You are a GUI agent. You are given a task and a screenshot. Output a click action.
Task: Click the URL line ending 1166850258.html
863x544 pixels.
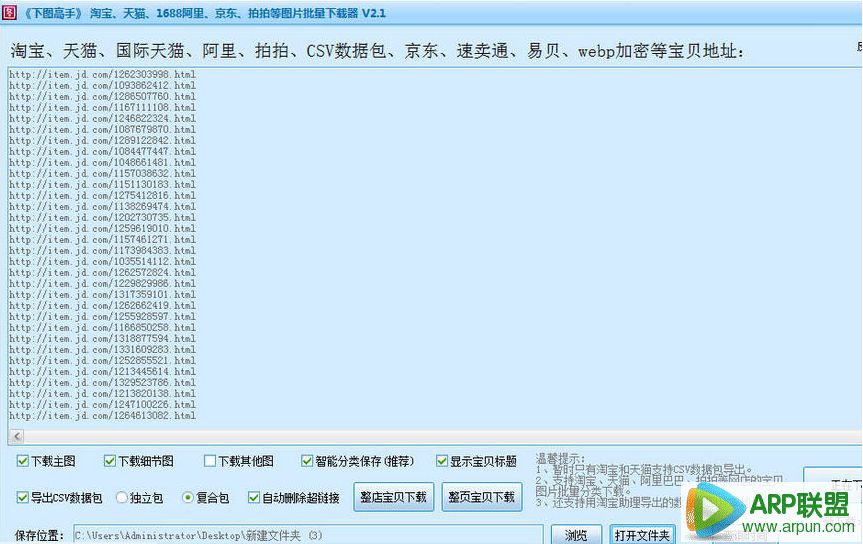(102, 328)
